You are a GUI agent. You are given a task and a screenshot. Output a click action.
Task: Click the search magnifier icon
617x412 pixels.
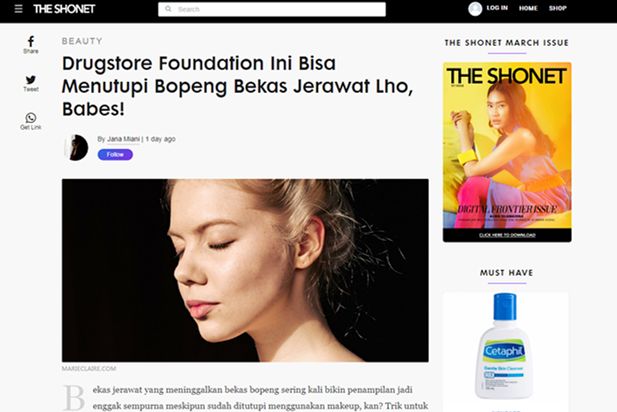coord(168,9)
